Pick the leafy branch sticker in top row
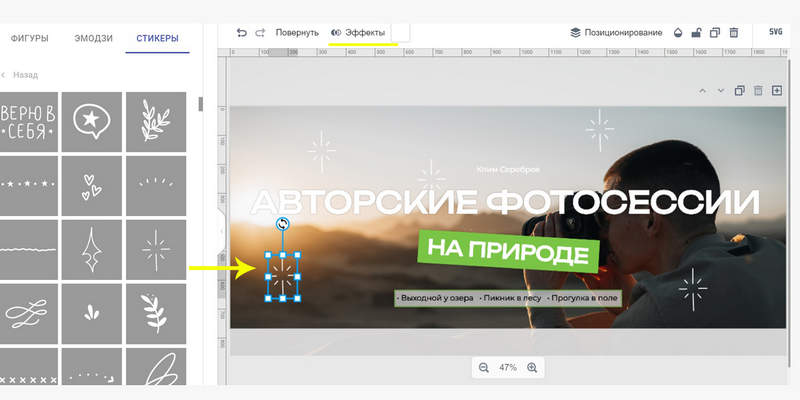The width and height of the screenshot is (800, 400). [156, 122]
